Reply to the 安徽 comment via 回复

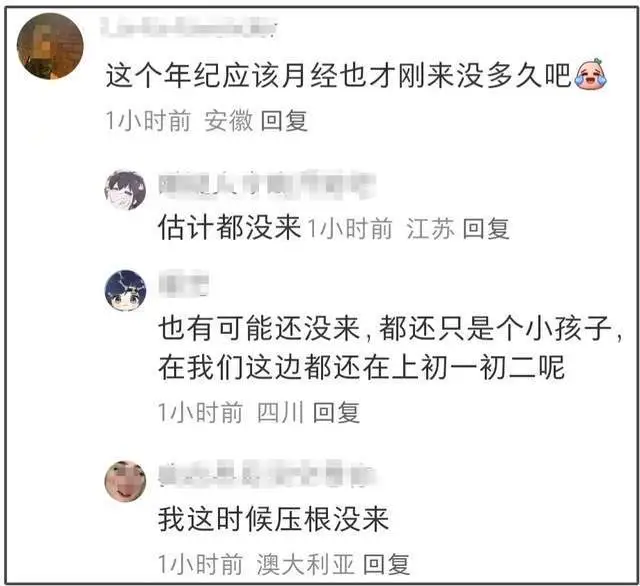(x=284, y=121)
